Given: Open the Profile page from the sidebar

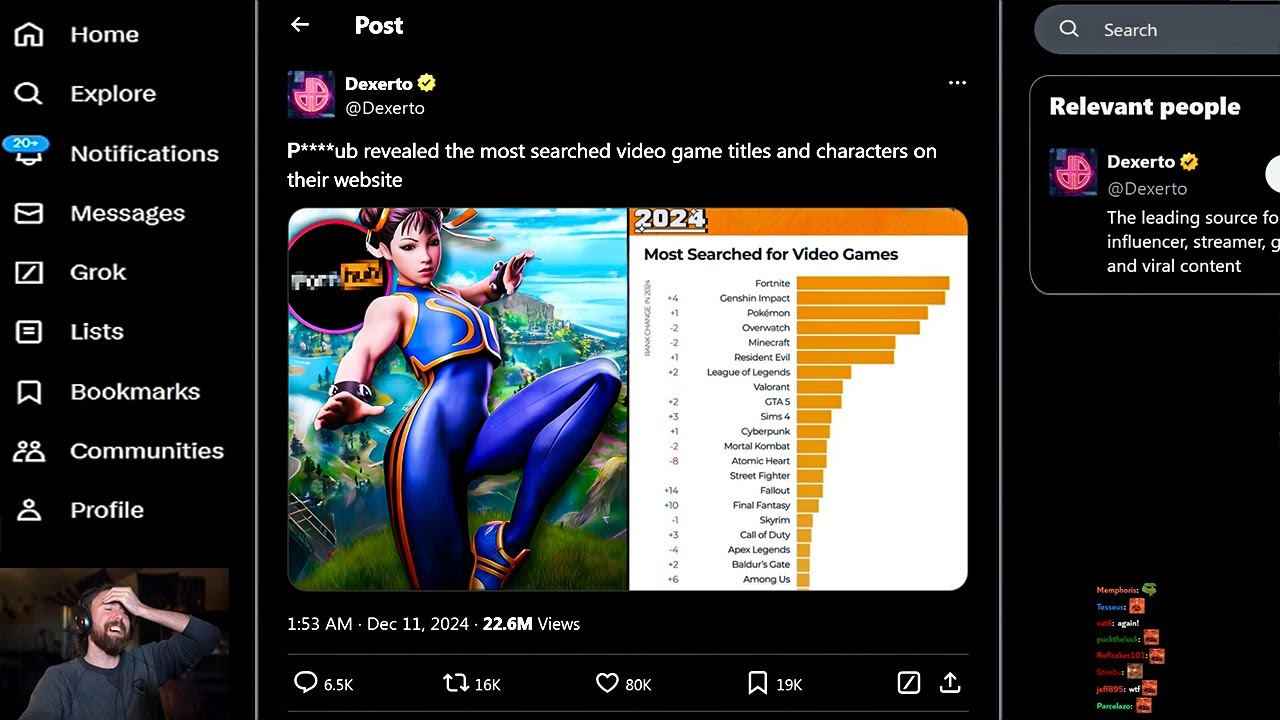Looking at the screenshot, I should point(79,510).
